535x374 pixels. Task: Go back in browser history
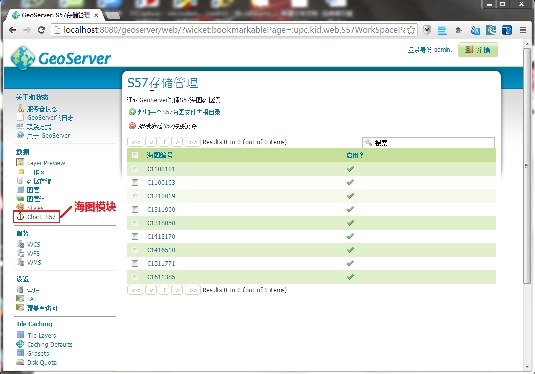click(13, 30)
